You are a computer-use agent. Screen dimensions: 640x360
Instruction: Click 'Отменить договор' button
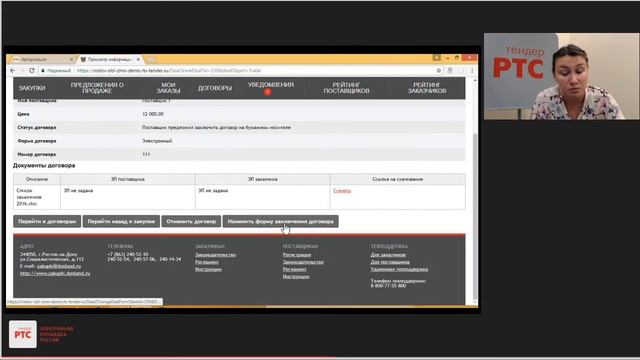point(191,222)
